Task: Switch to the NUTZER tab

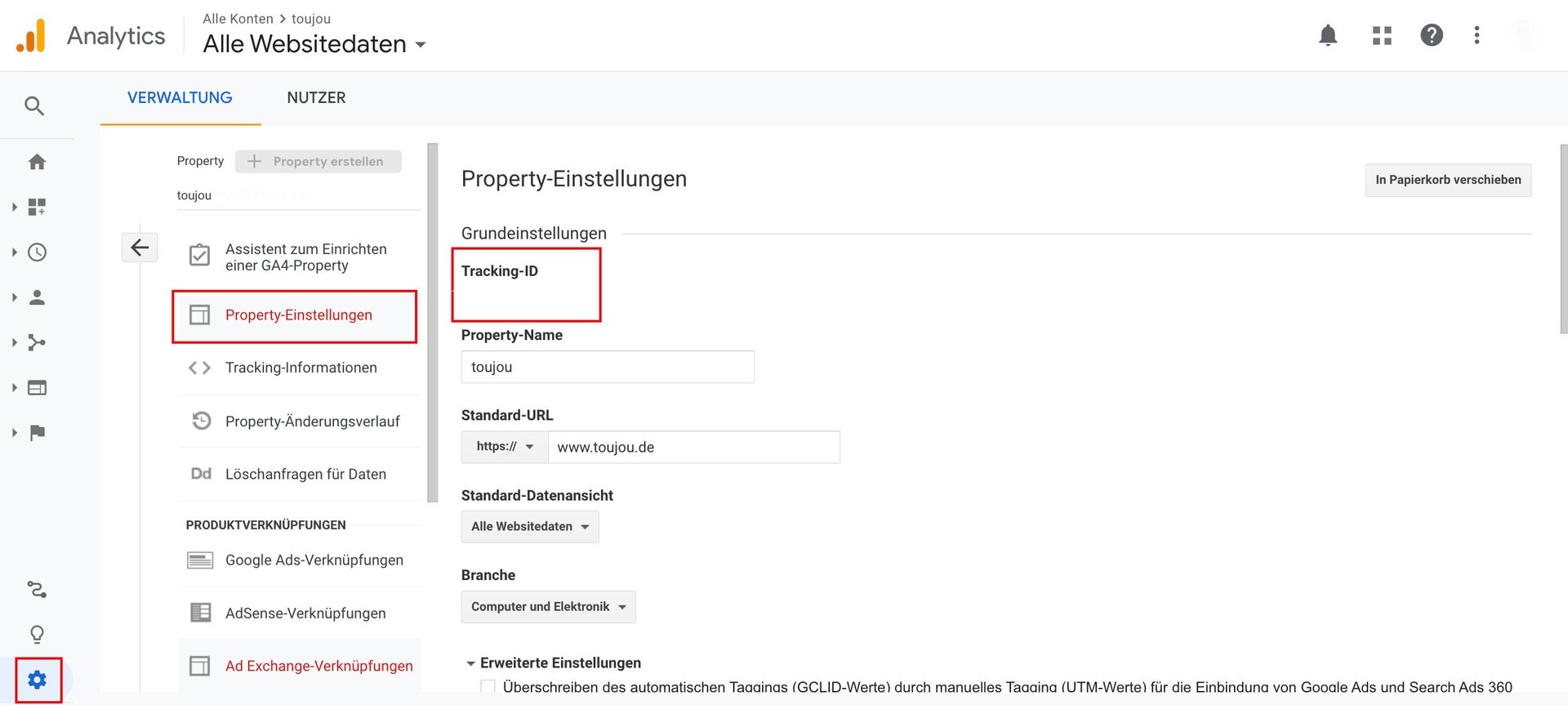Action: tap(316, 98)
